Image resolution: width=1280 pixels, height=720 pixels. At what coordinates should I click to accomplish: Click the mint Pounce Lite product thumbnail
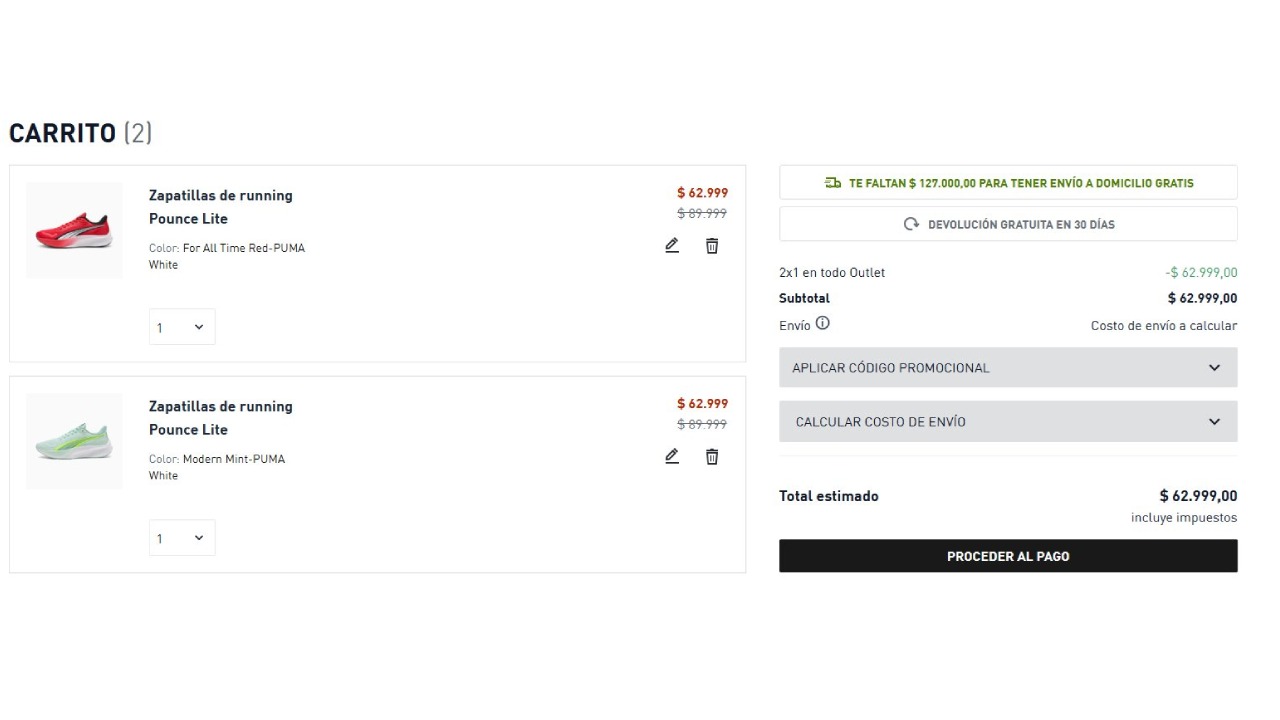click(73, 440)
